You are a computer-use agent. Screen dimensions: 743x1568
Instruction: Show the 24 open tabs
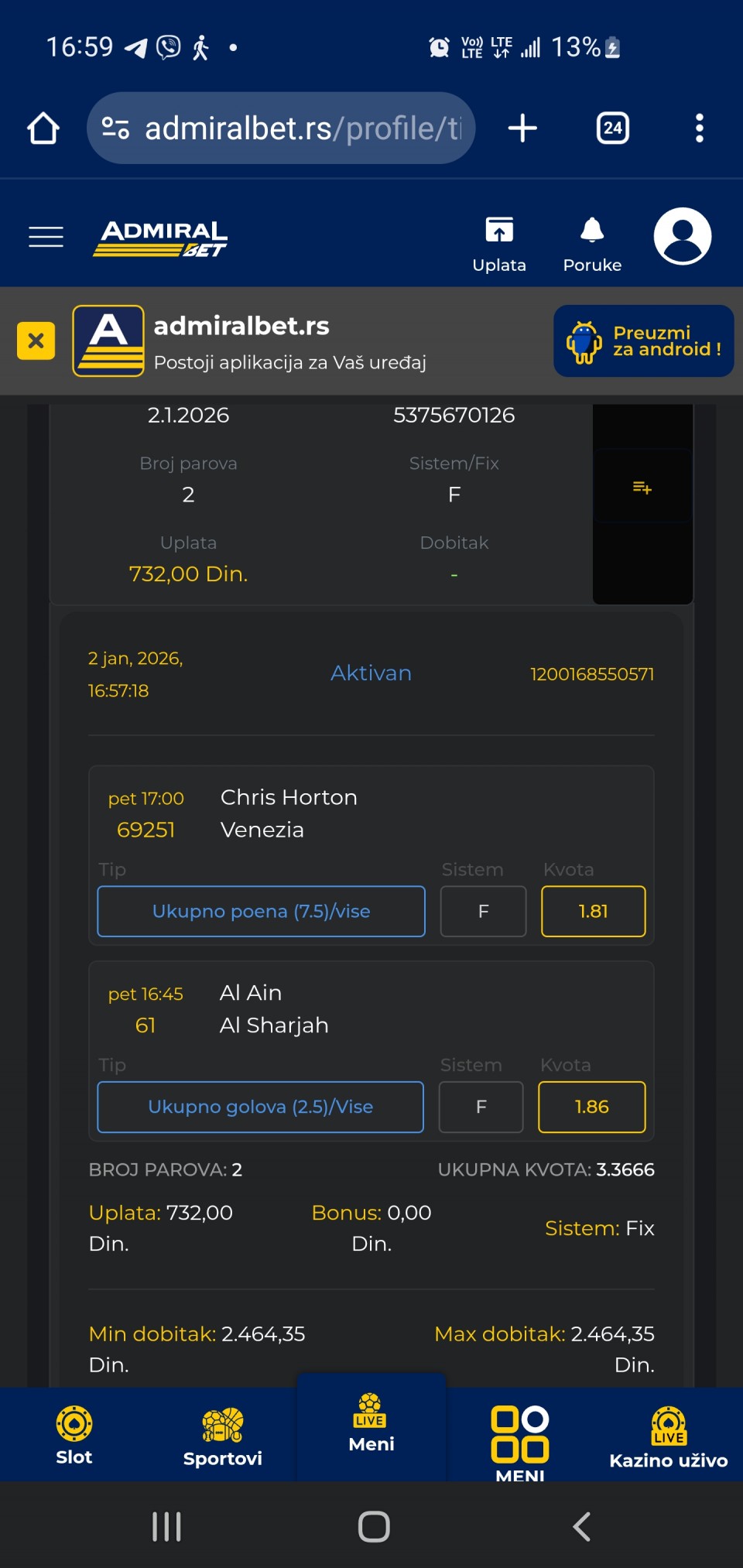click(x=612, y=128)
